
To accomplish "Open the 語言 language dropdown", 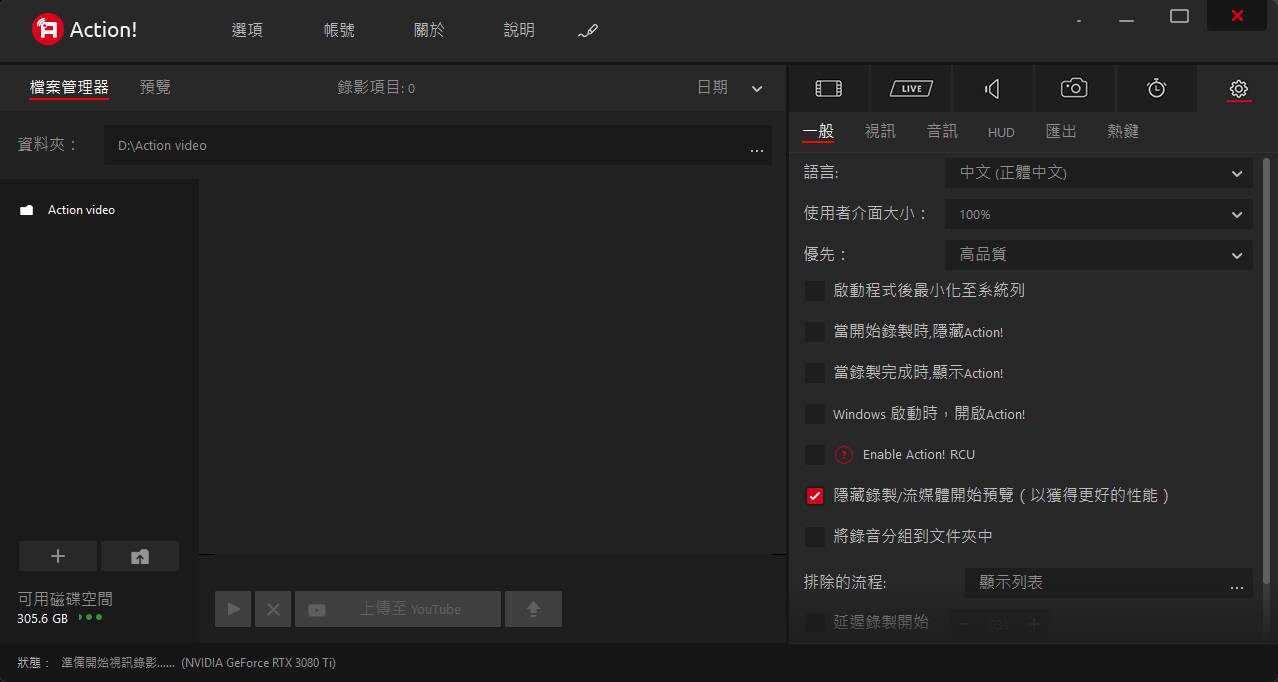I will point(1098,173).
